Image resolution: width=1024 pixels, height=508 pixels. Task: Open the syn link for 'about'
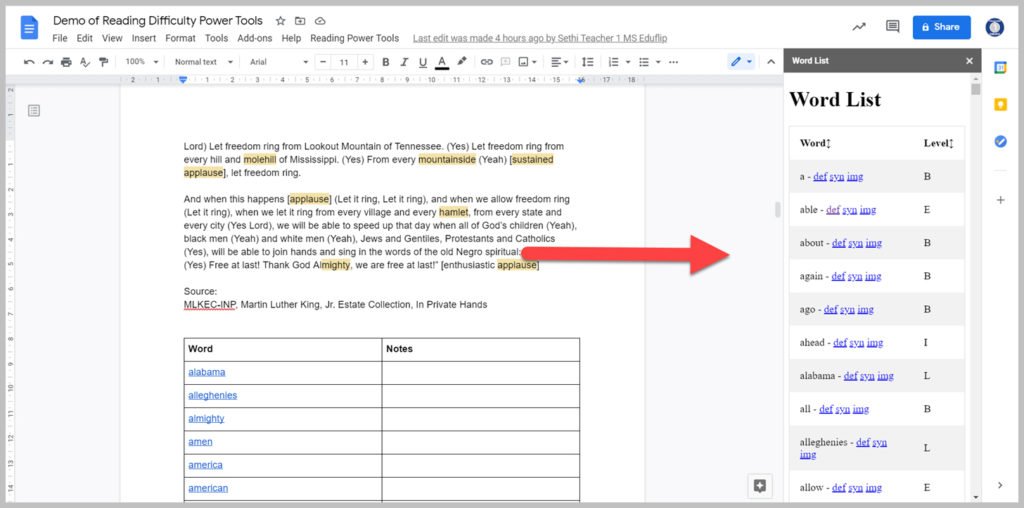(x=856, y=243)
